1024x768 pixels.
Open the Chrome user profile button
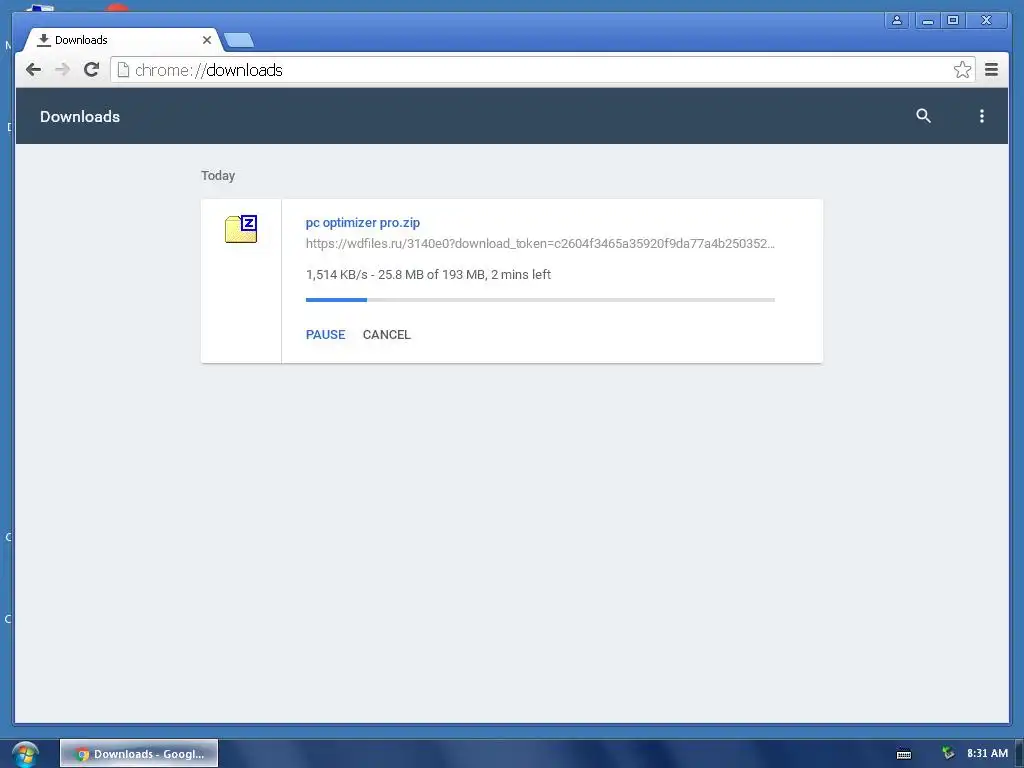(897, 20)
